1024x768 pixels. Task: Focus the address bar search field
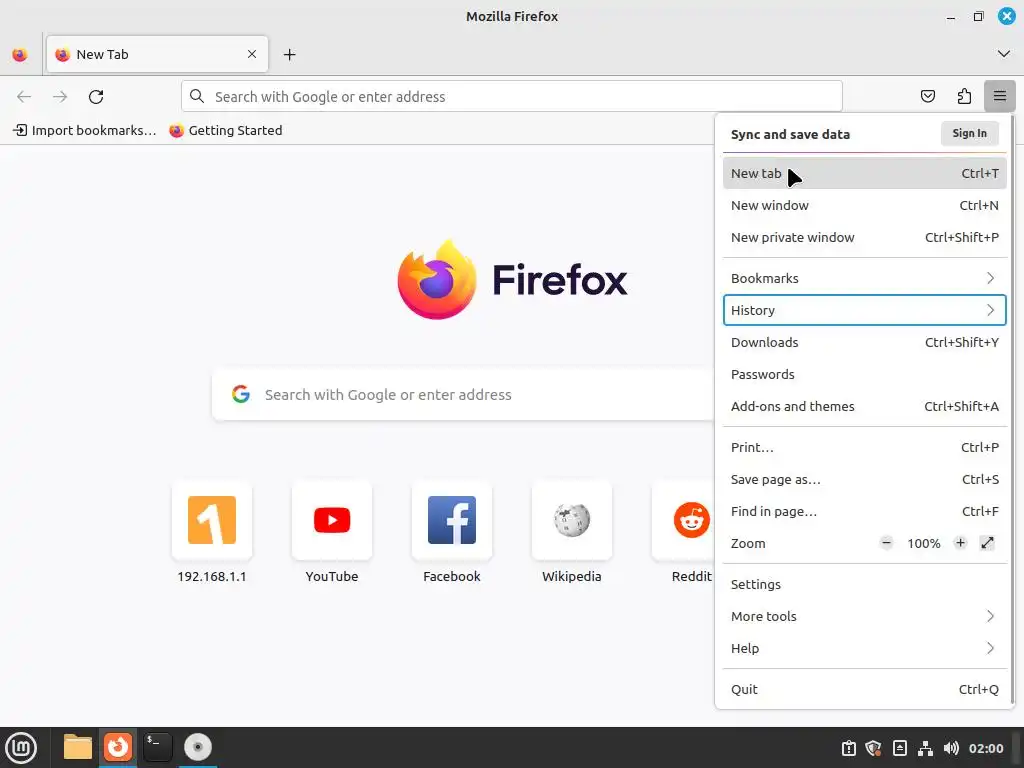(511, 97)
